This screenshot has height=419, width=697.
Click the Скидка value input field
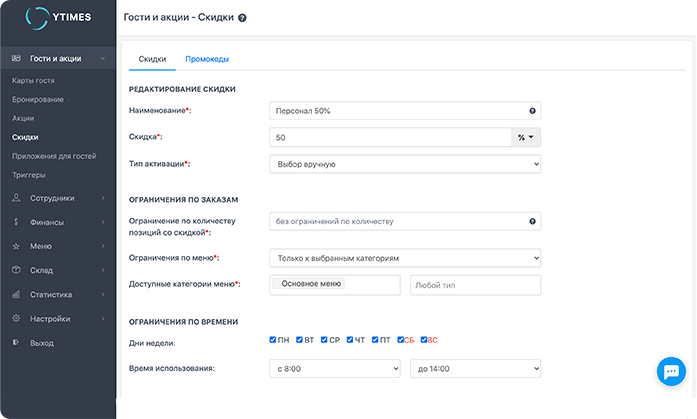point(389,137)
